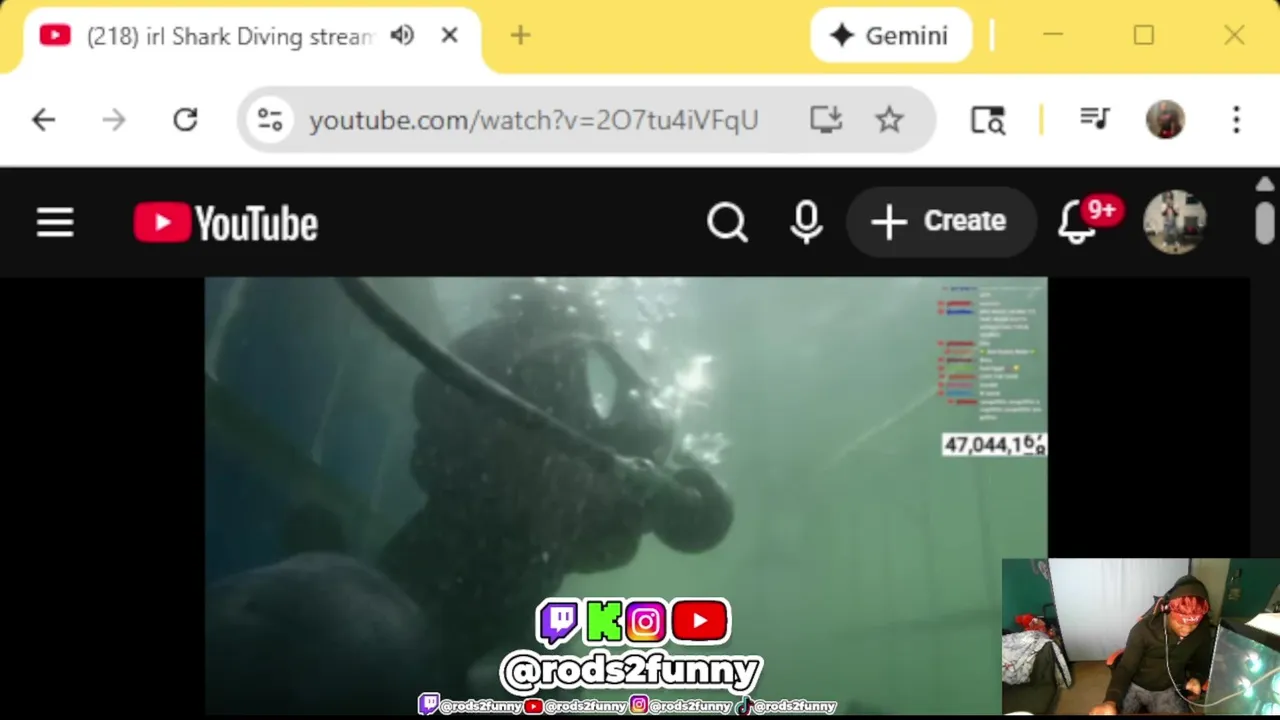
Task: Open YouTube search
Action: tap(727, 222)
